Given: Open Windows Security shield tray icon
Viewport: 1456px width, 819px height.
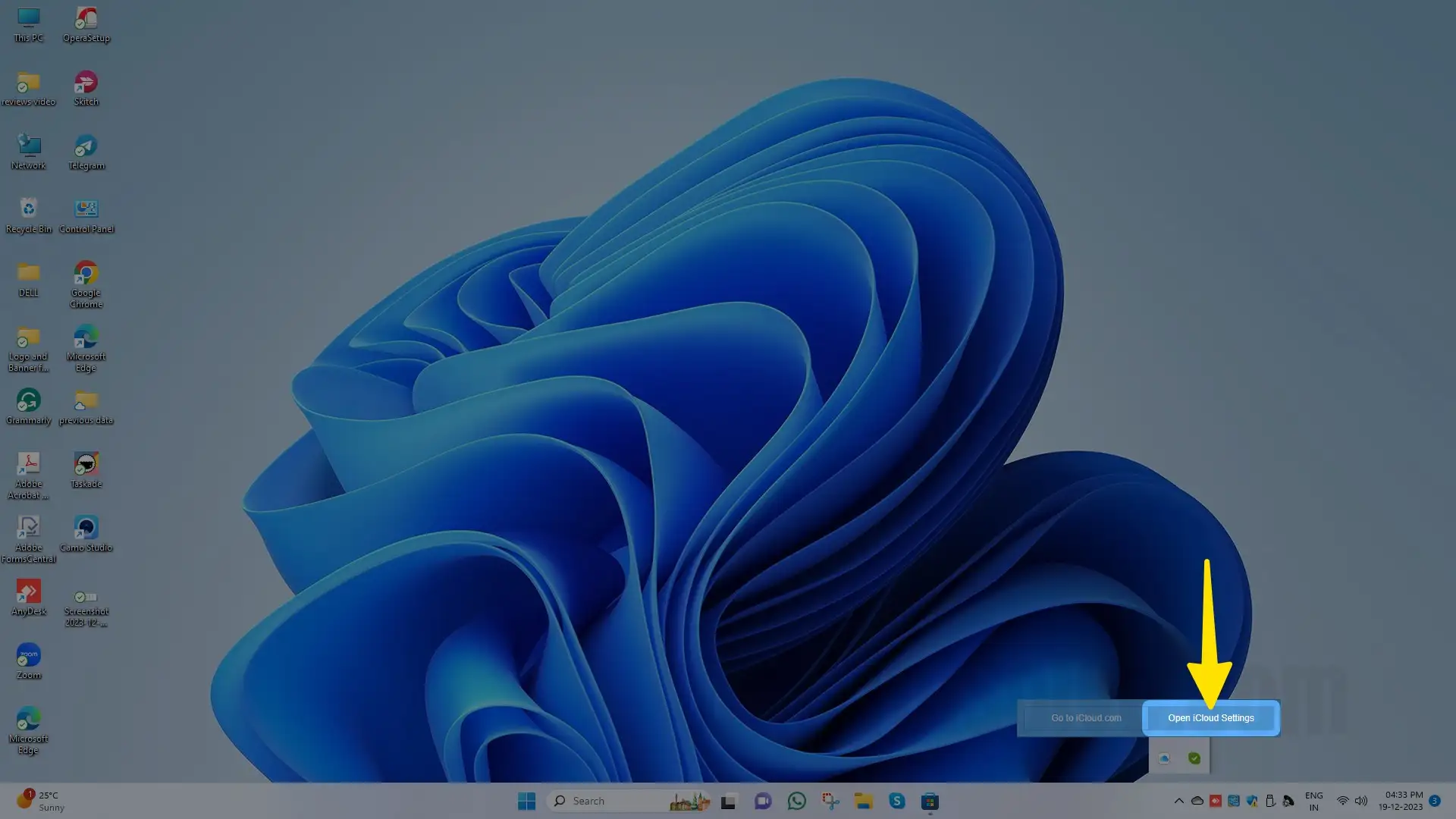Looking at the screenshot, I should (x=1251, y=801).
